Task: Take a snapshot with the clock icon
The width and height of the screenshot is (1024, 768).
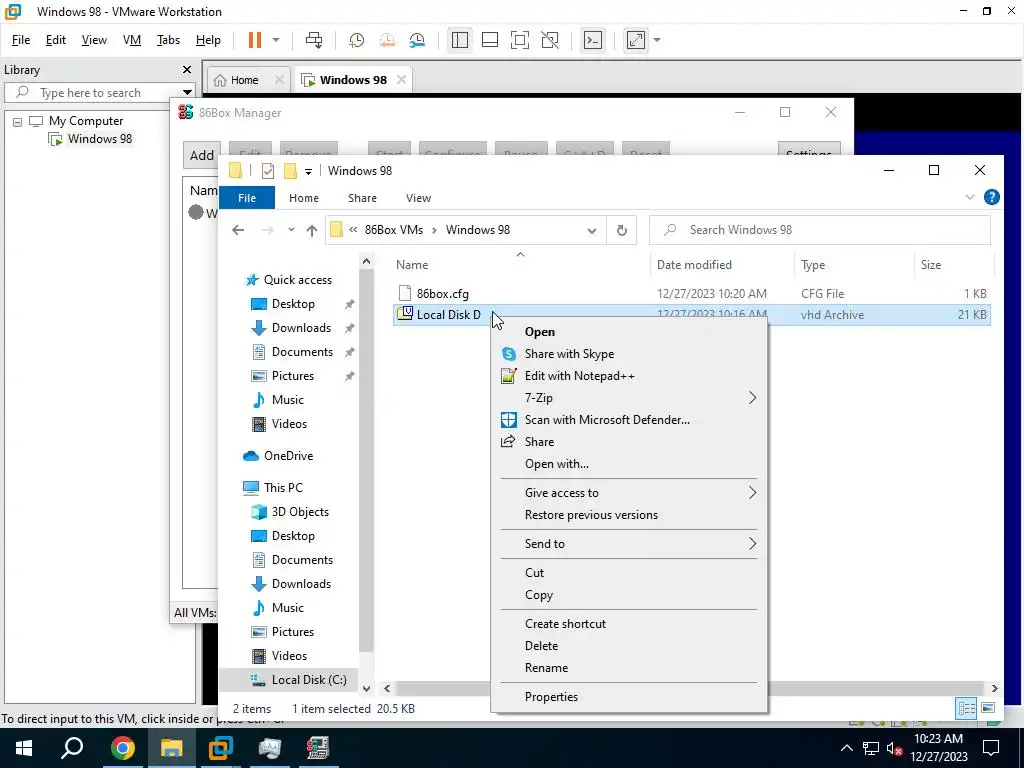Action: pos(357,40)
